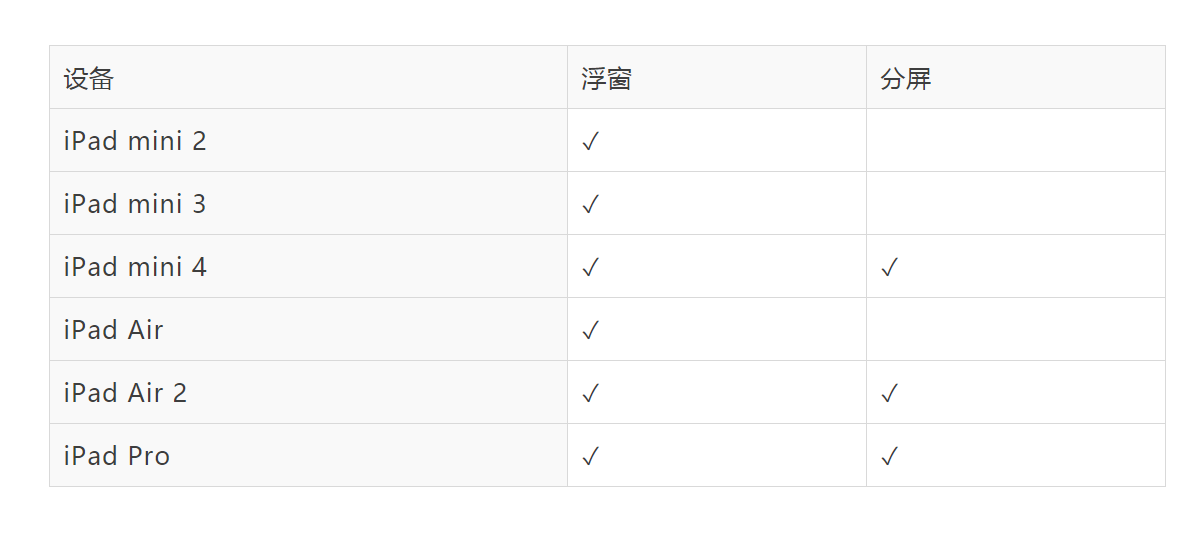Select the iPad Pro cell
Viewport: 1202px width, 558px height.
[x=117, y=456]
